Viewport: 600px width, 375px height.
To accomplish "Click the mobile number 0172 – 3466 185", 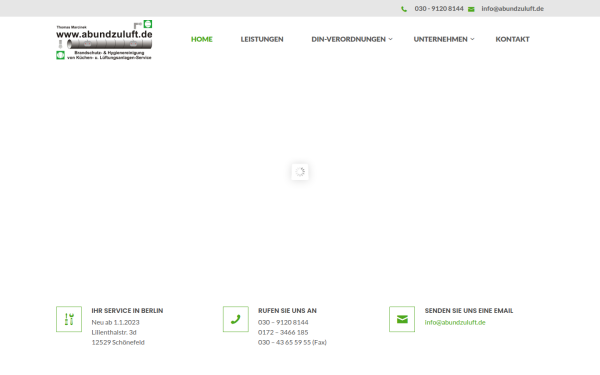I will (x=283, y=332).
